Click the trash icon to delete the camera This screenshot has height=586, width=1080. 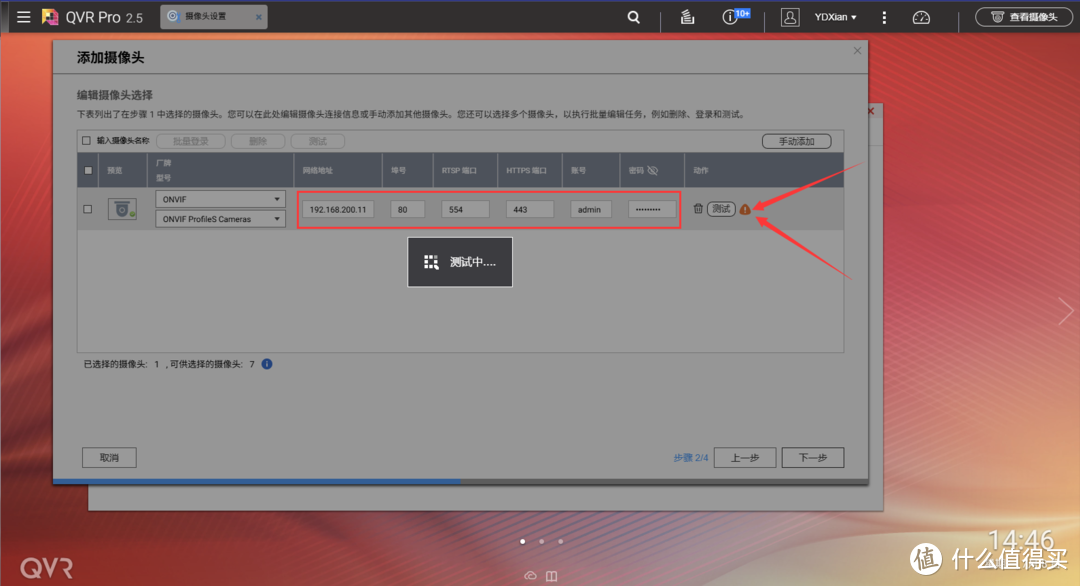[x=696, y=208]
